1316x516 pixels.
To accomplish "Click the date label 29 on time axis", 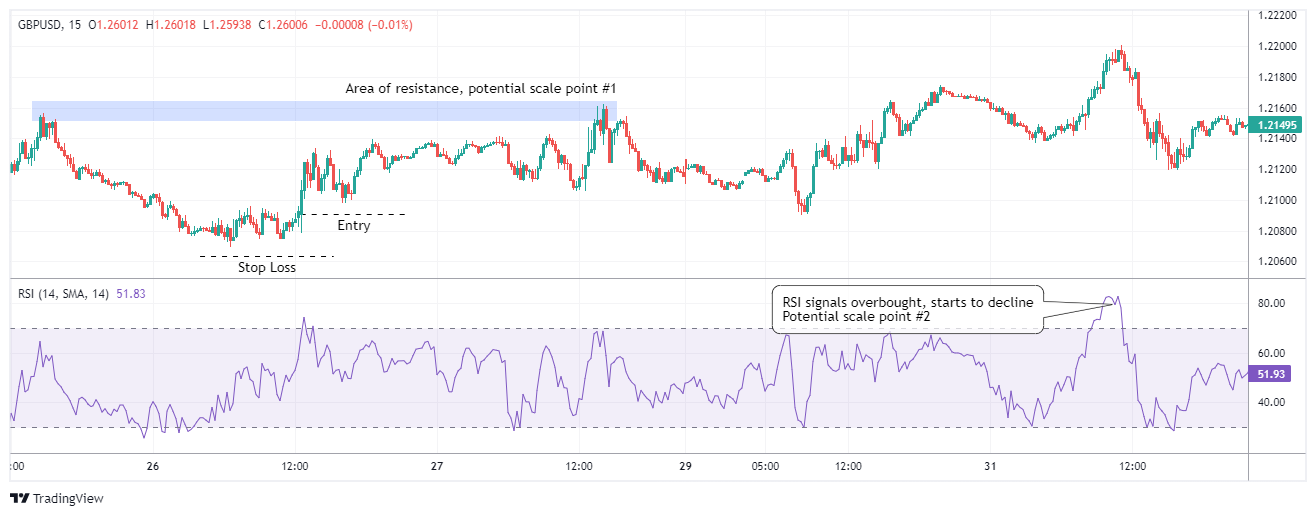I will point(685,466).
